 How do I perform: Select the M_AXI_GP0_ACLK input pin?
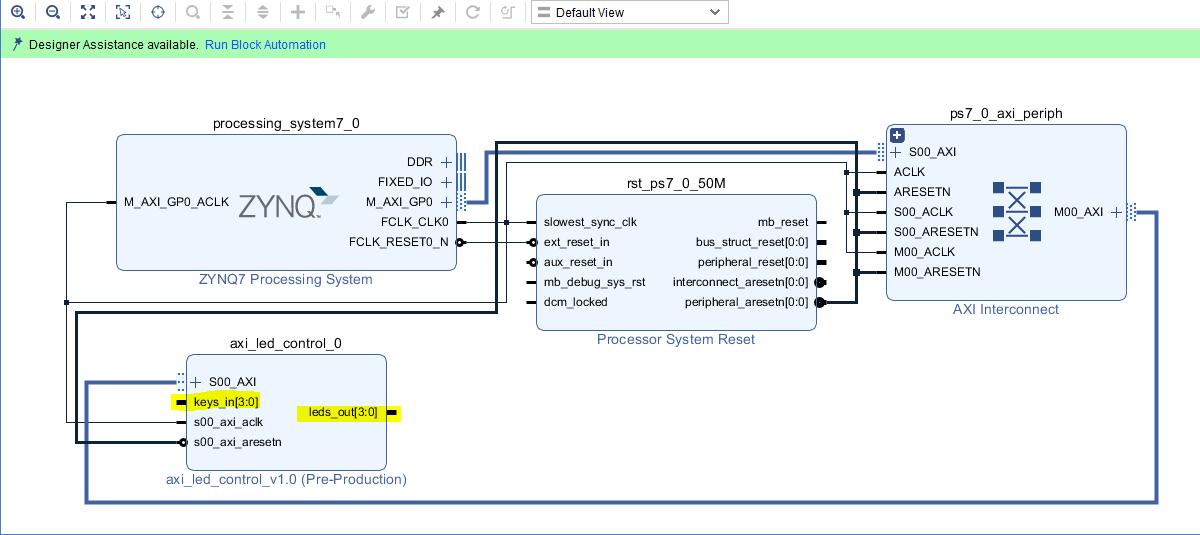[175, 202]
